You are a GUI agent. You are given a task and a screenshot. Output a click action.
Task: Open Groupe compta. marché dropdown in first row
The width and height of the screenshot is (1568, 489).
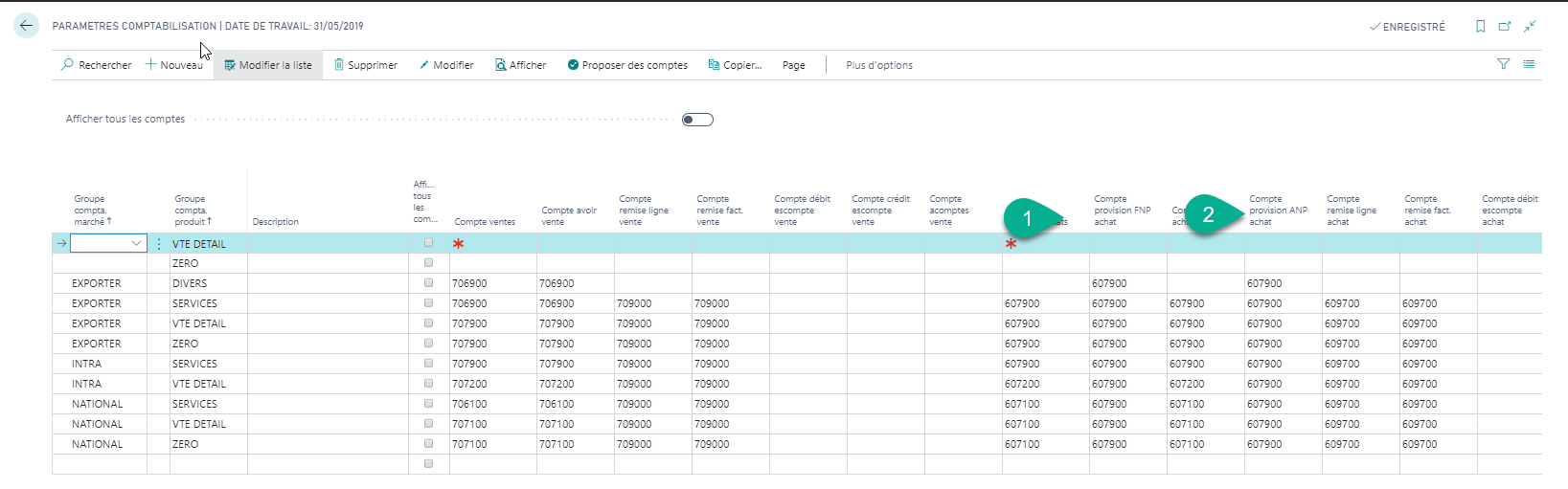click(x=136, y=244)
